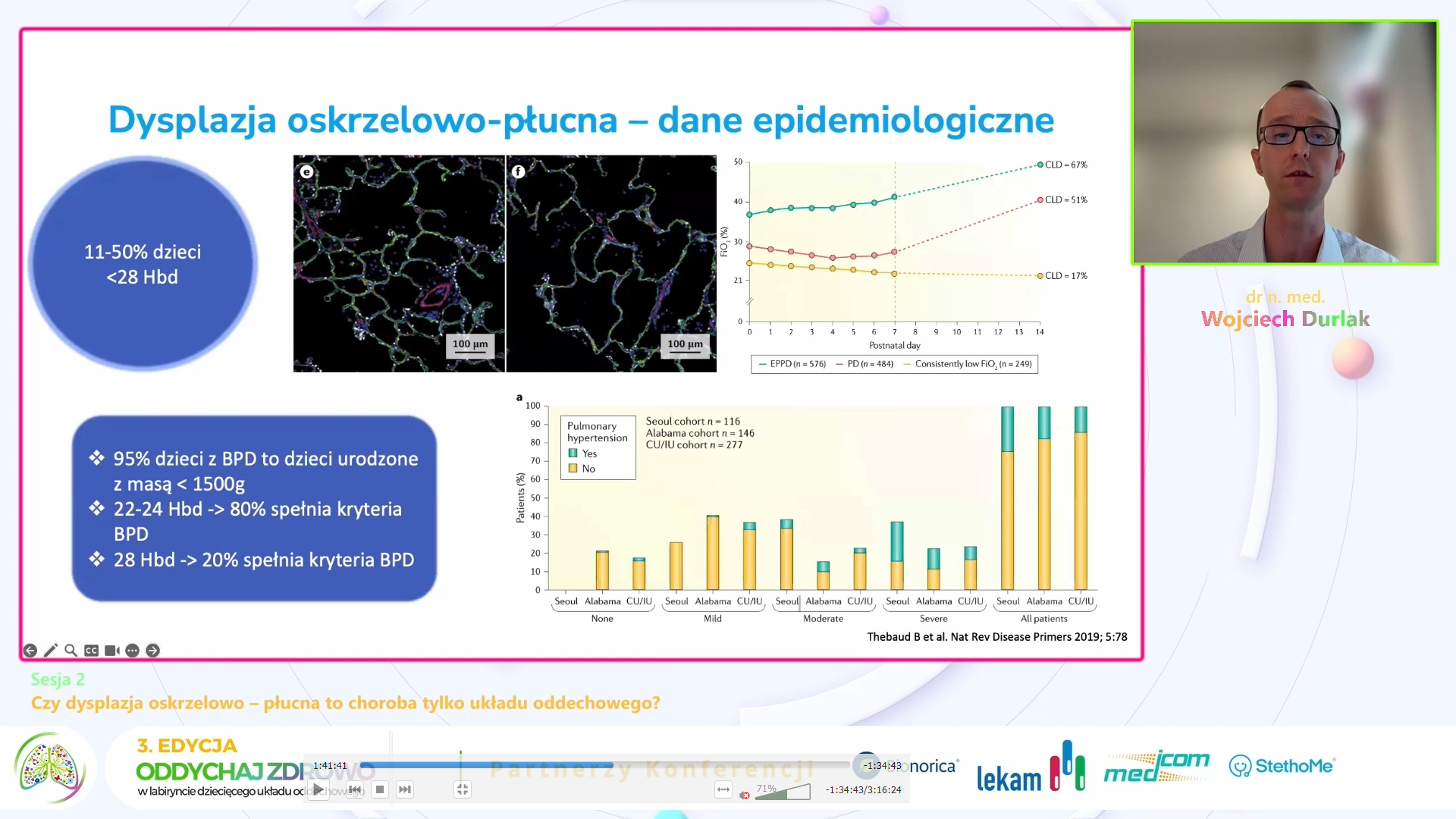
Task: Toggle closed captions CC button
Action: [92, 651]
